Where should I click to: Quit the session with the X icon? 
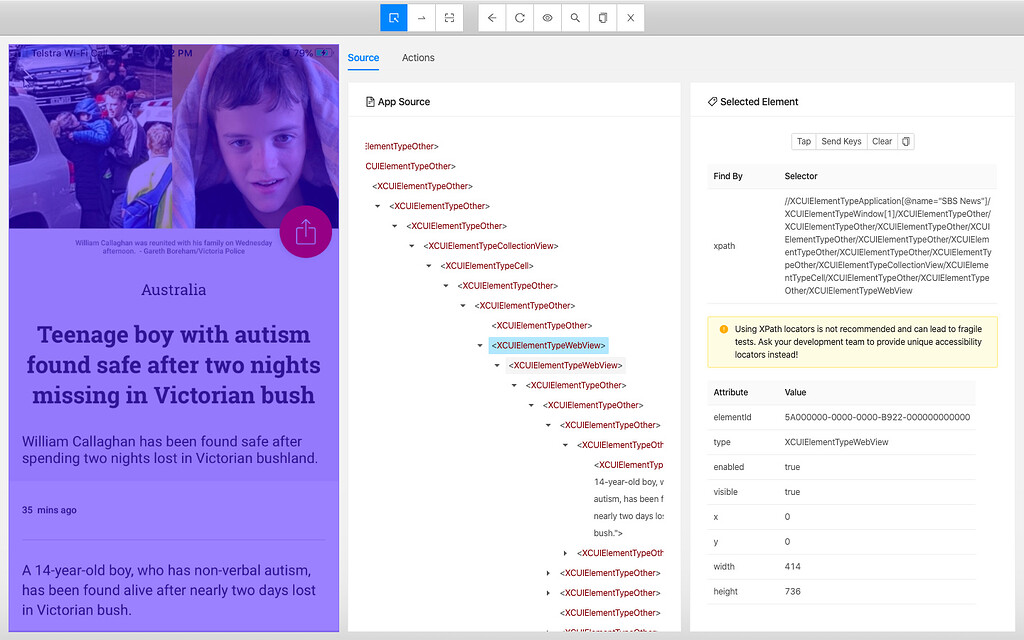point(631,17)
